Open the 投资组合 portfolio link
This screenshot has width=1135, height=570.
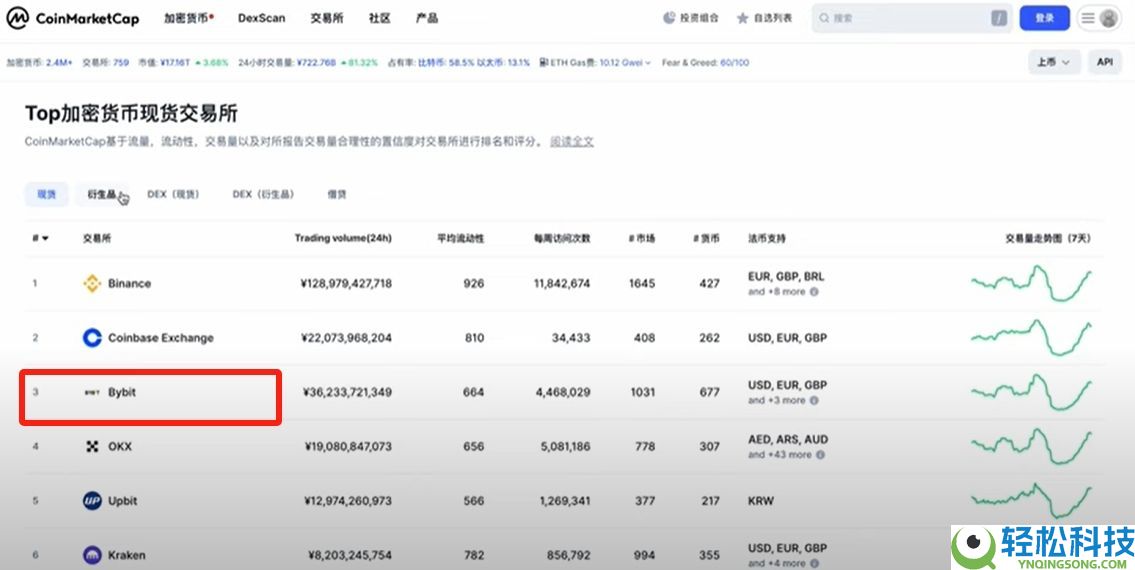[691, 18]
